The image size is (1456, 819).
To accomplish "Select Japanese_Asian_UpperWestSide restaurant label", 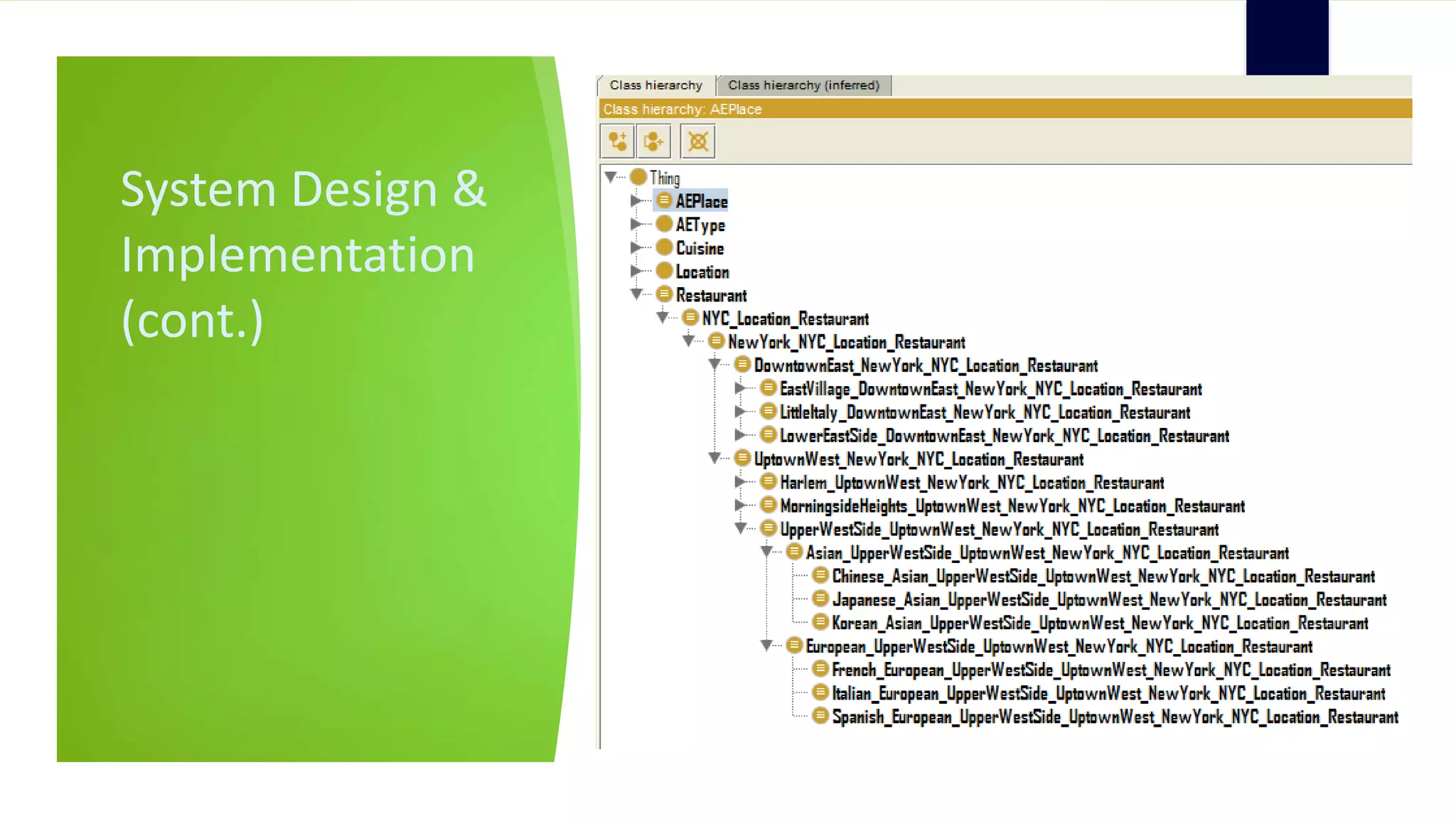I will (1109, 600).
